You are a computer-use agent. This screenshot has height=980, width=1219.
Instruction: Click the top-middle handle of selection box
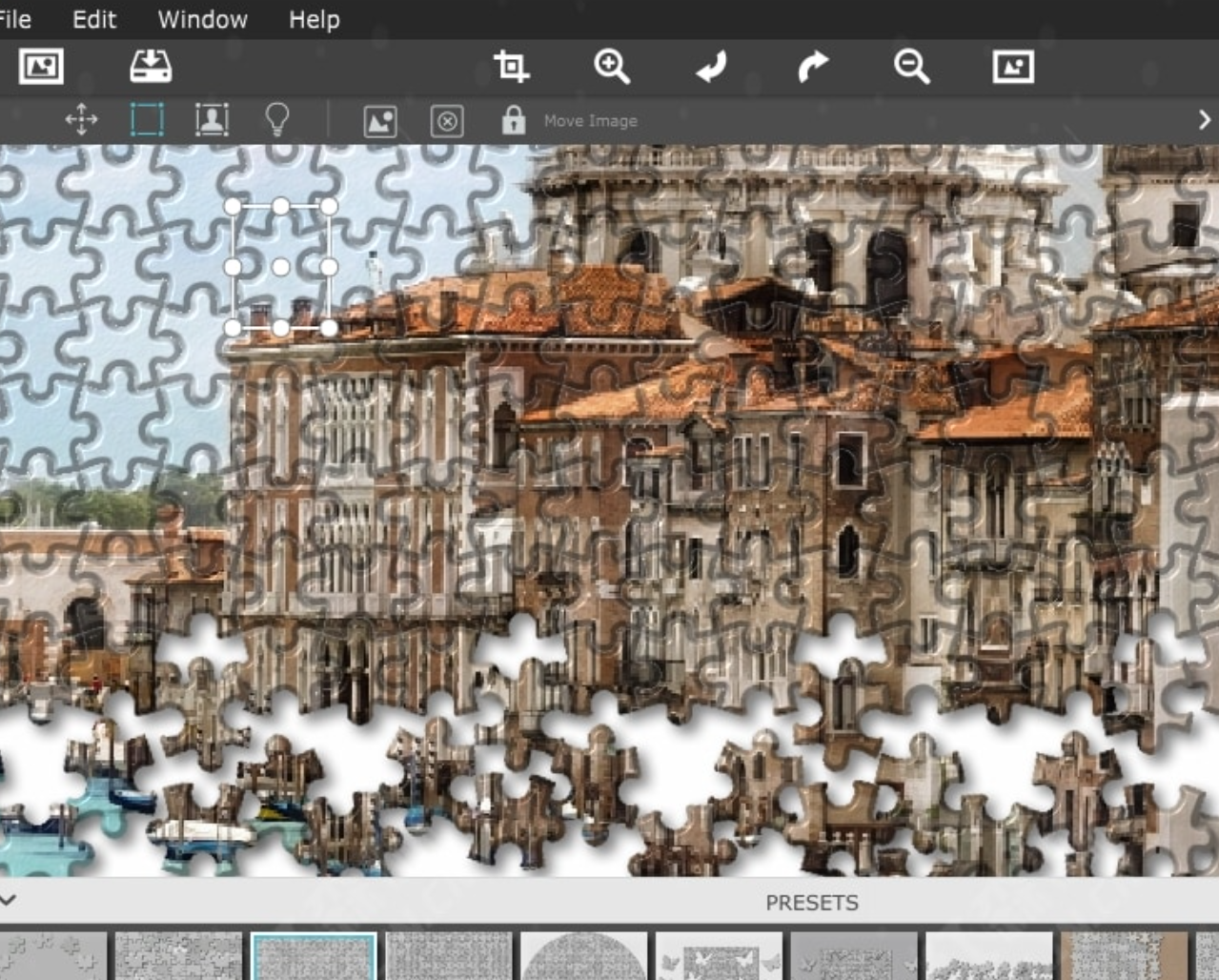[x=281, y=206]
